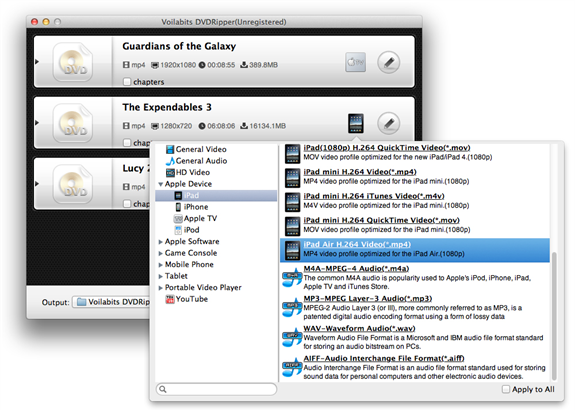
Task: Click the iPad Air H.264 Video icon
Action: point(292,250)
